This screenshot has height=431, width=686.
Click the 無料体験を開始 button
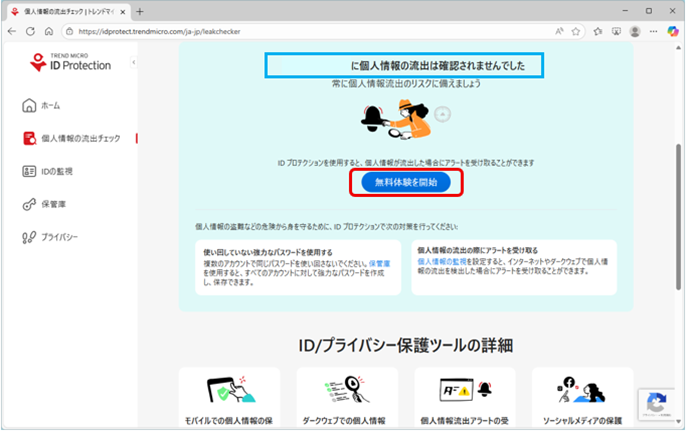406,183
